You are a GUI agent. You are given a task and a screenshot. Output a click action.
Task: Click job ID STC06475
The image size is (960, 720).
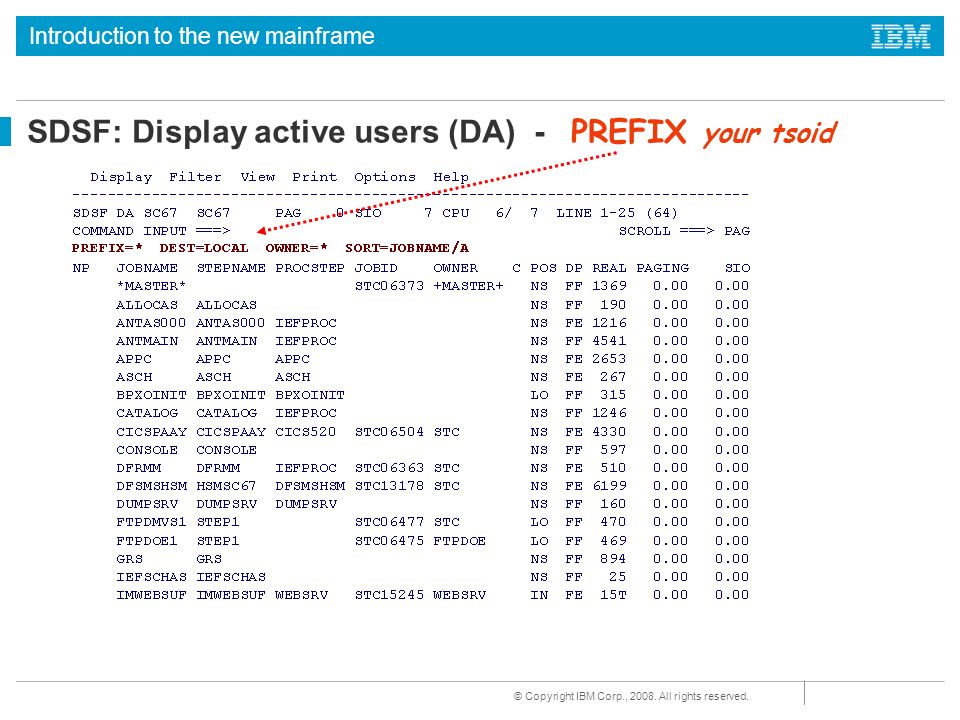[x=389, y=541]
